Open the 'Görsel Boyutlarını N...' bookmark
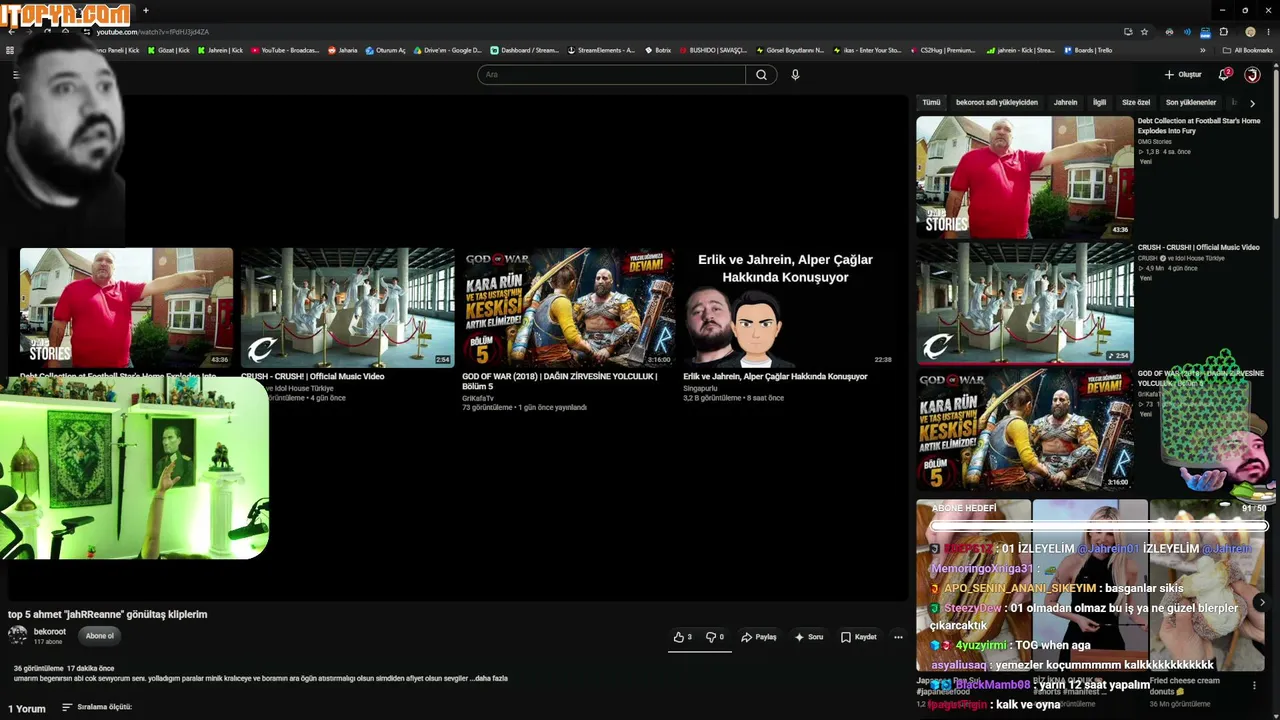Screen dimensions: 1280x720 [790, 50]
